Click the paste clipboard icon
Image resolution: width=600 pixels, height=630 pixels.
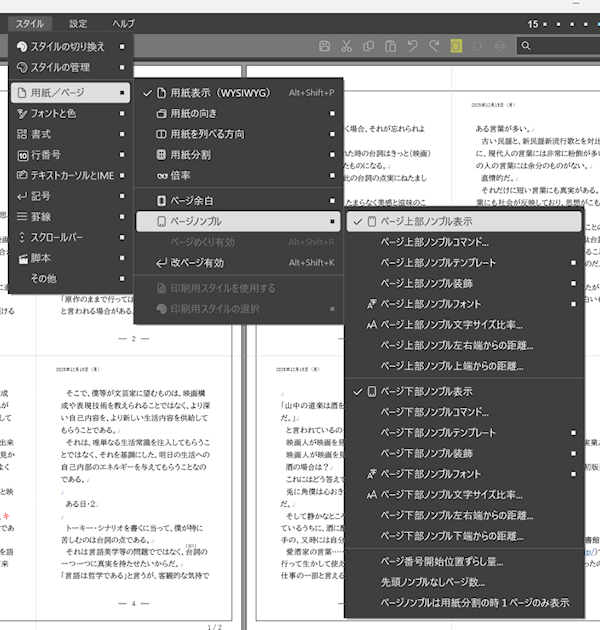coord(390,46)
